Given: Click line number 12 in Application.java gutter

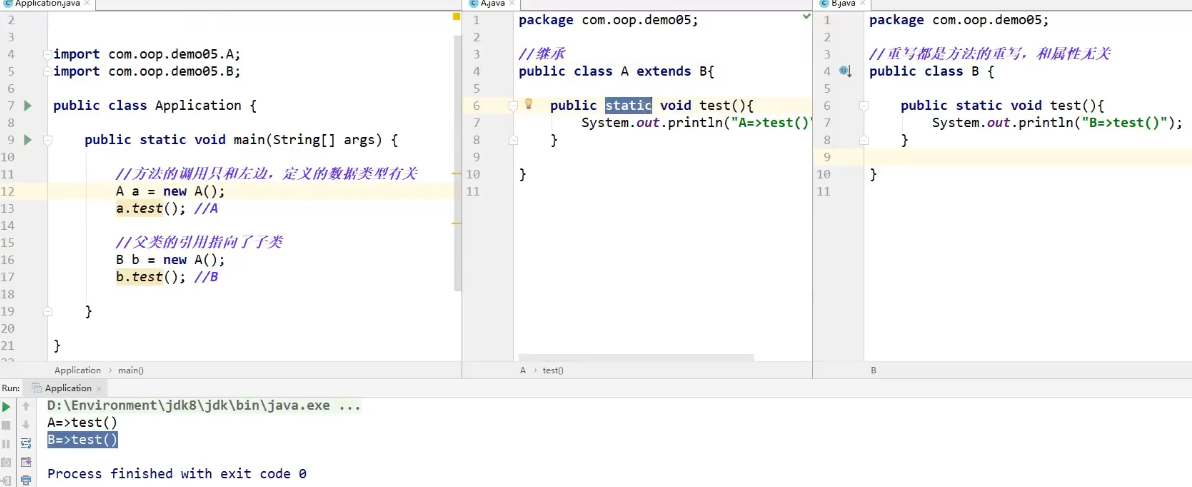Looking at the screenshot, I should pyautogui.click(x=8, y=191).
